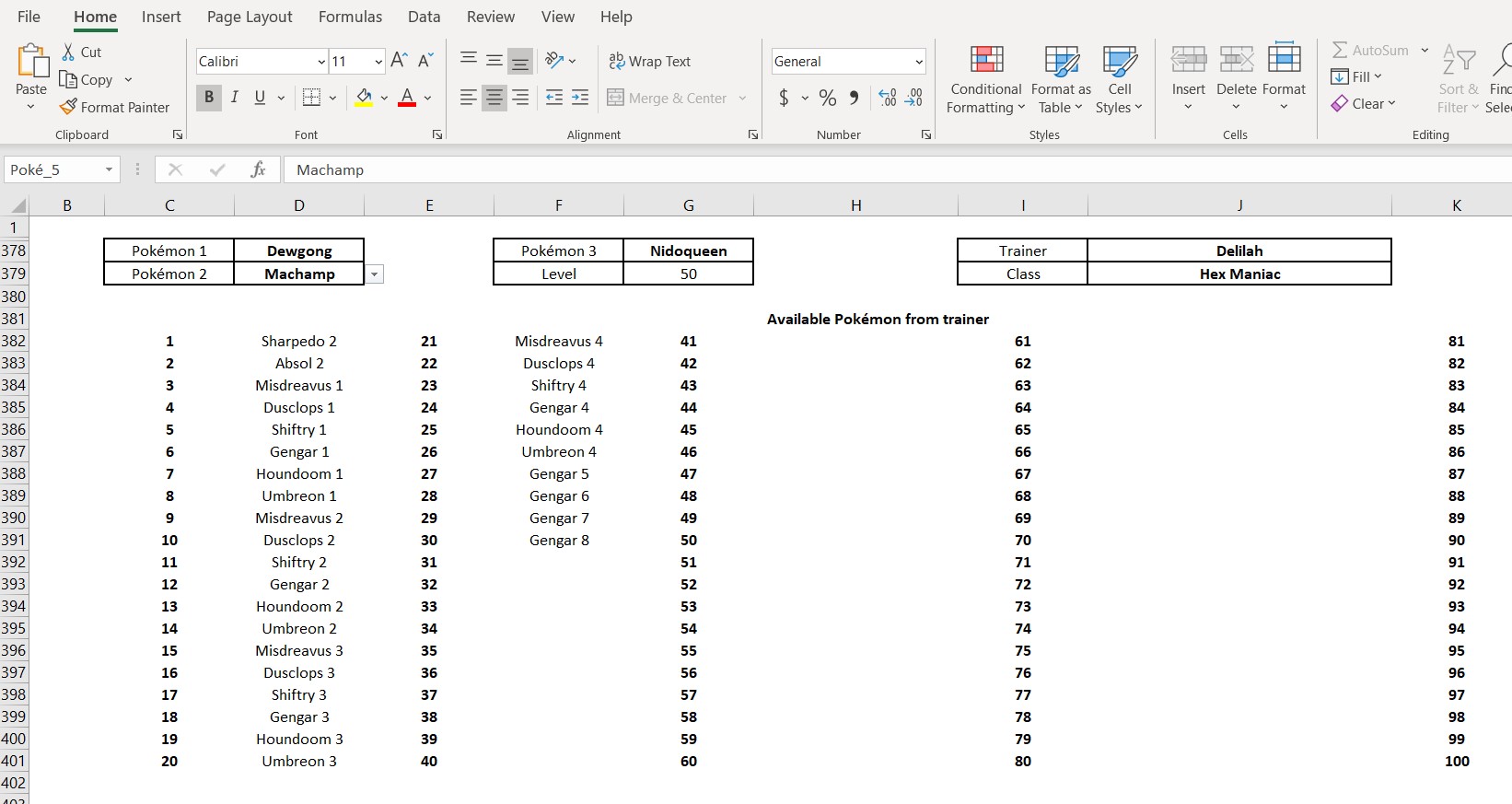1512x804 pixels.
Task: Toggle Bottom Align vertical alignment
Action: 520,61
